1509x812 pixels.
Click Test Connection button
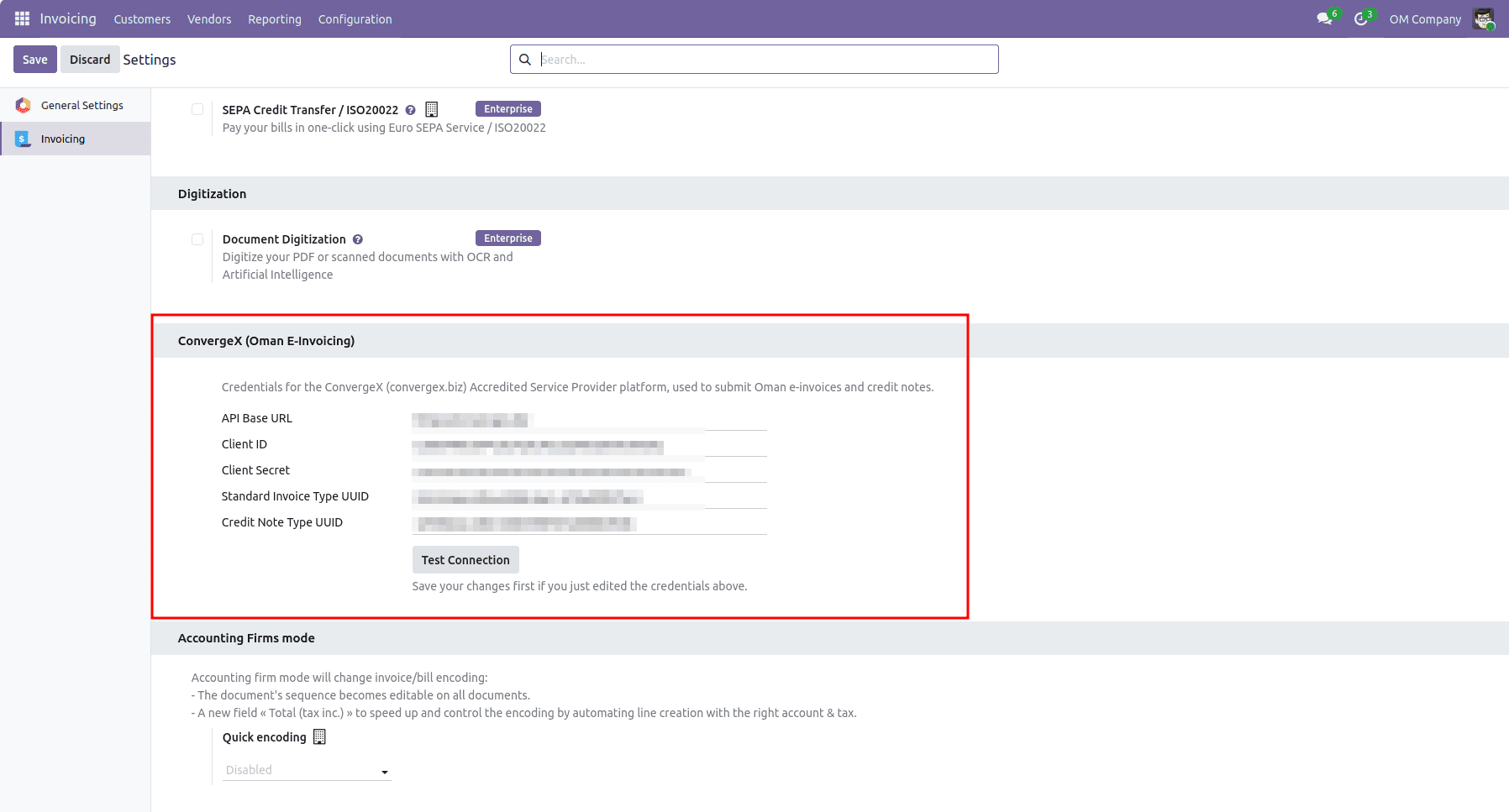465,560
